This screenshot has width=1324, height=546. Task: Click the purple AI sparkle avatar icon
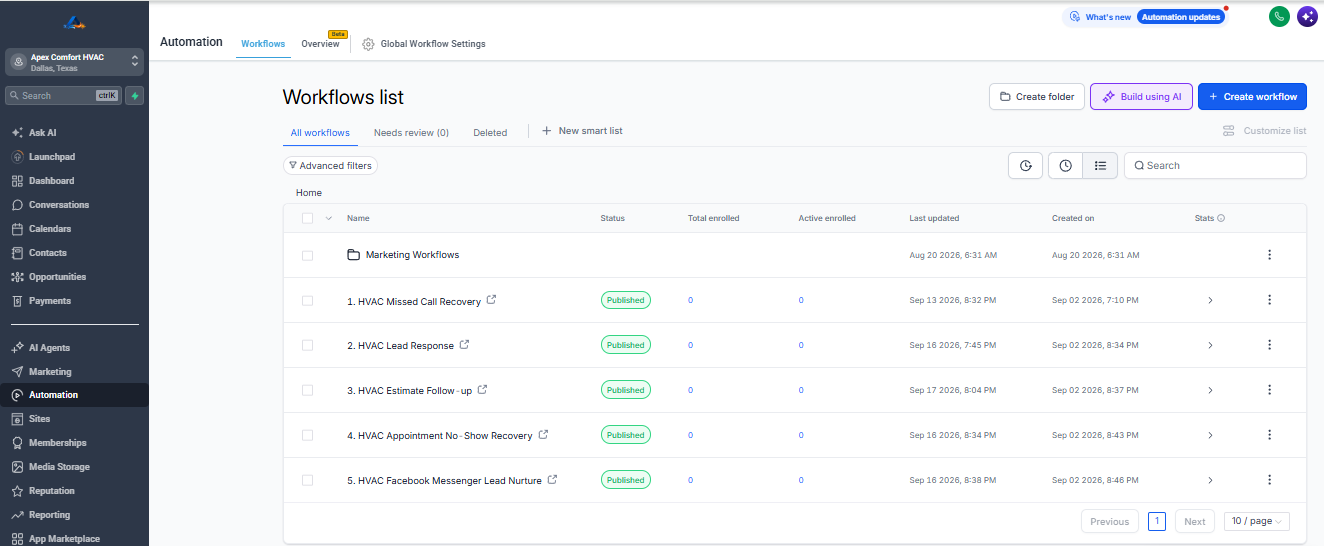(x=1307, y=17)
